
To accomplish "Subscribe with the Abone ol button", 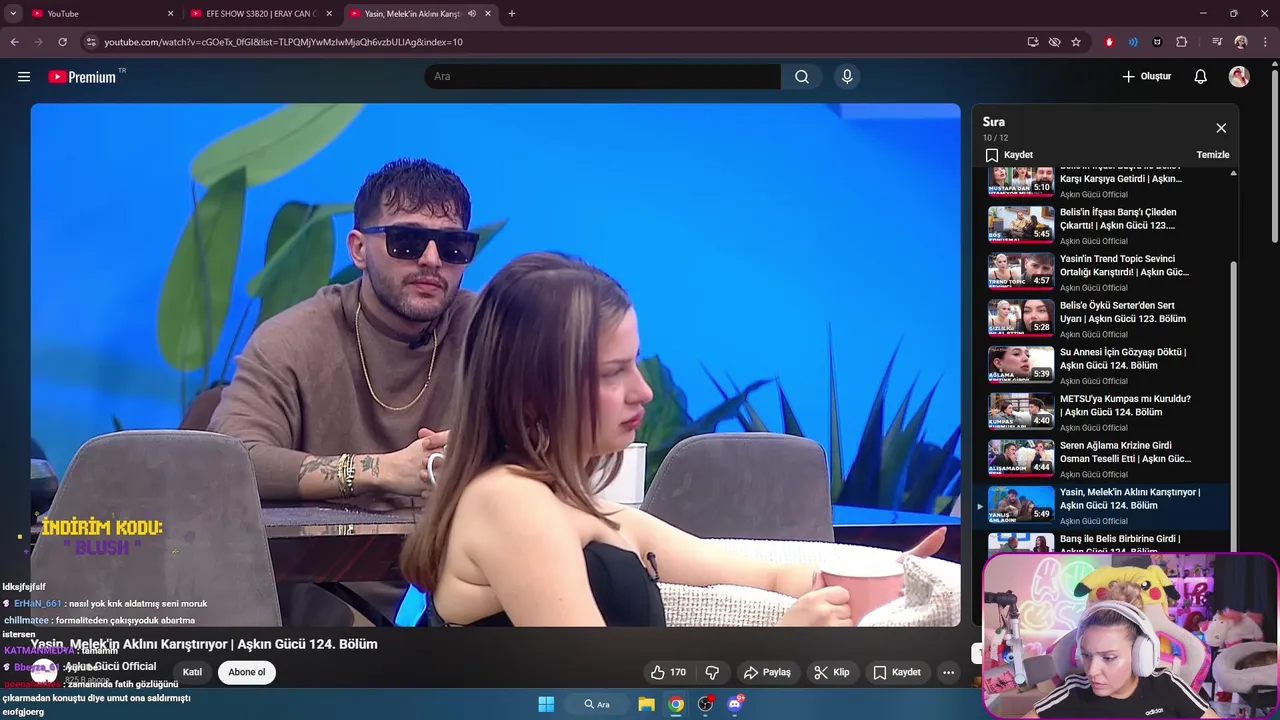I will 247,672.
